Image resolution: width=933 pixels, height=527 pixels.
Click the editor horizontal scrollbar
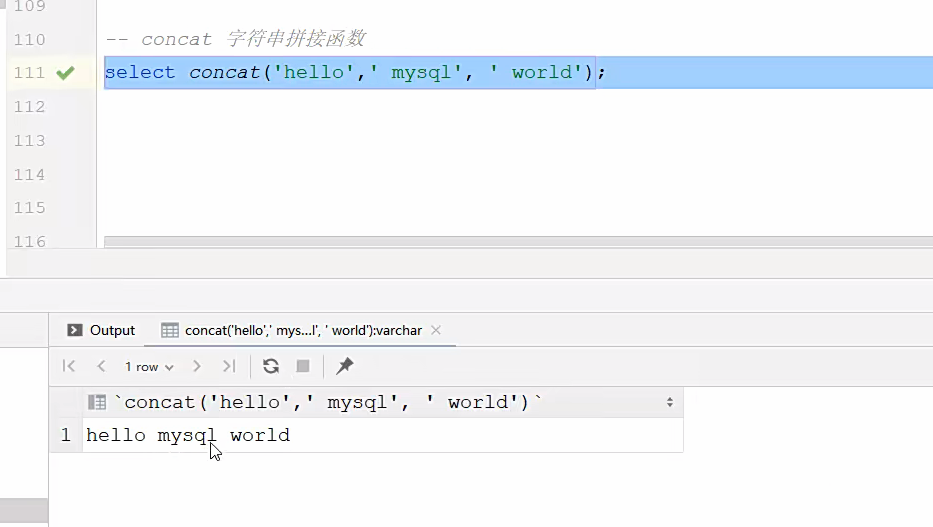point(518,241)
